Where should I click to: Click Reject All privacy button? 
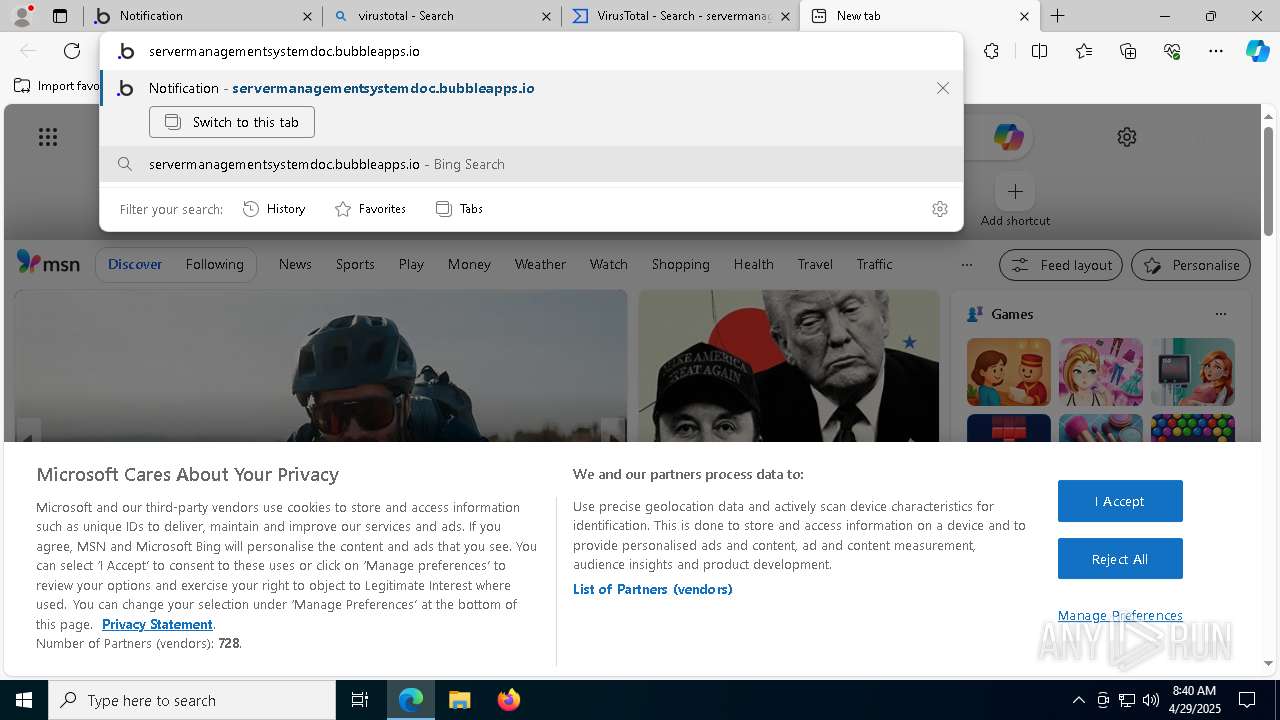(x=1120, y=559)
